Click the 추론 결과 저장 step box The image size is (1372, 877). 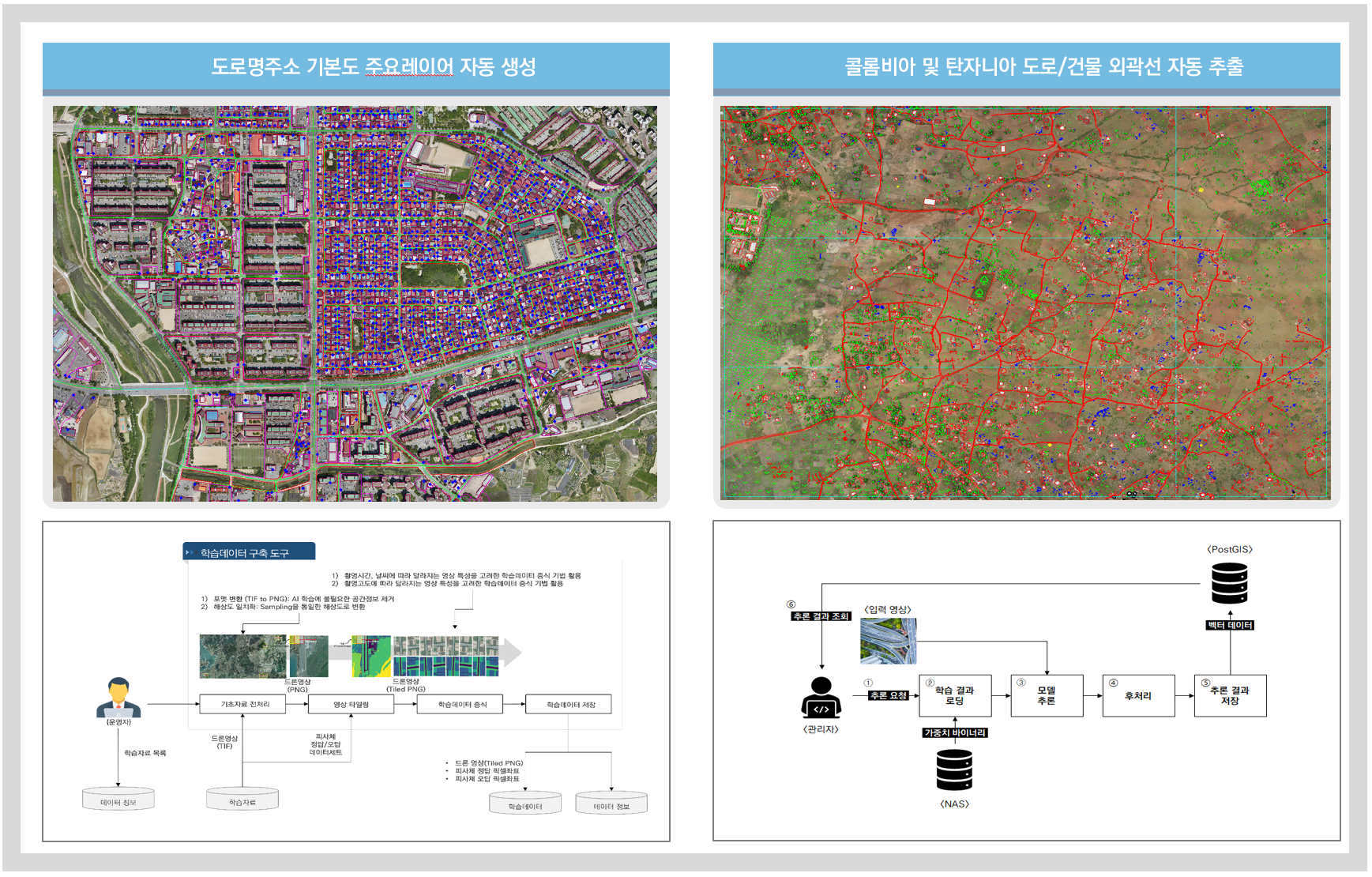click(1230, 695)
